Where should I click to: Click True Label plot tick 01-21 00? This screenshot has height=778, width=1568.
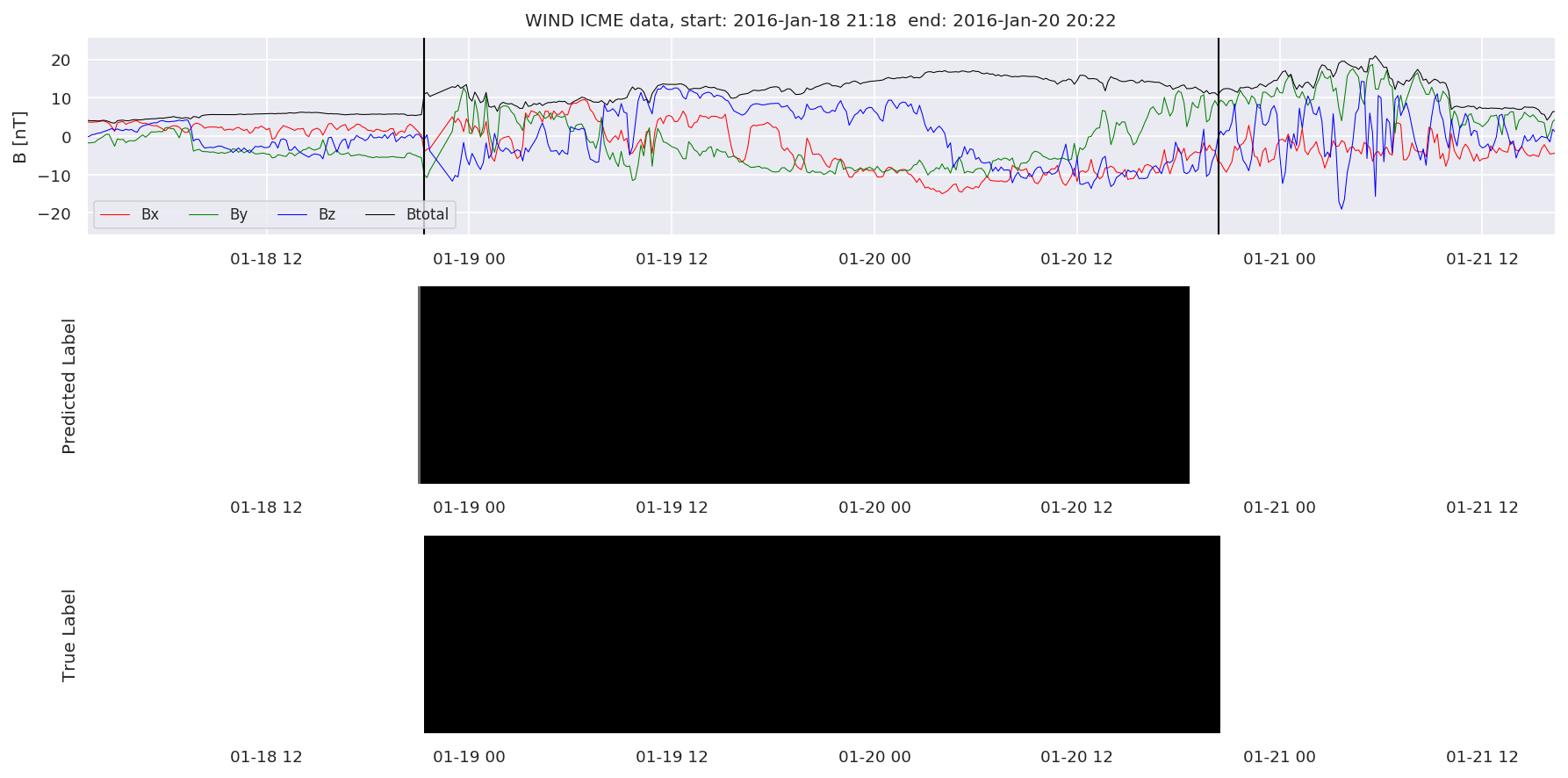point(1279,757)
